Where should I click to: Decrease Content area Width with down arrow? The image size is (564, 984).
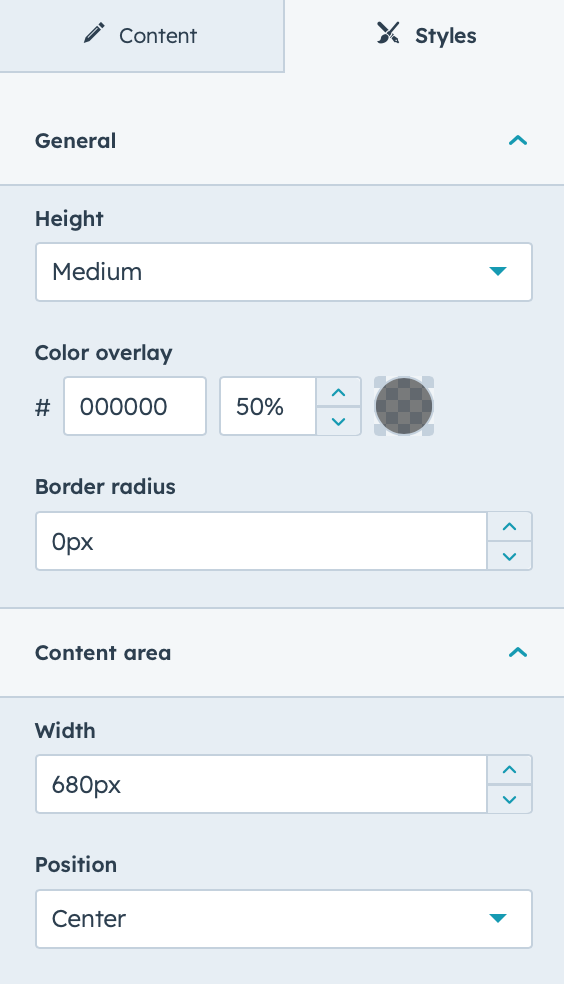pos(509,799)
